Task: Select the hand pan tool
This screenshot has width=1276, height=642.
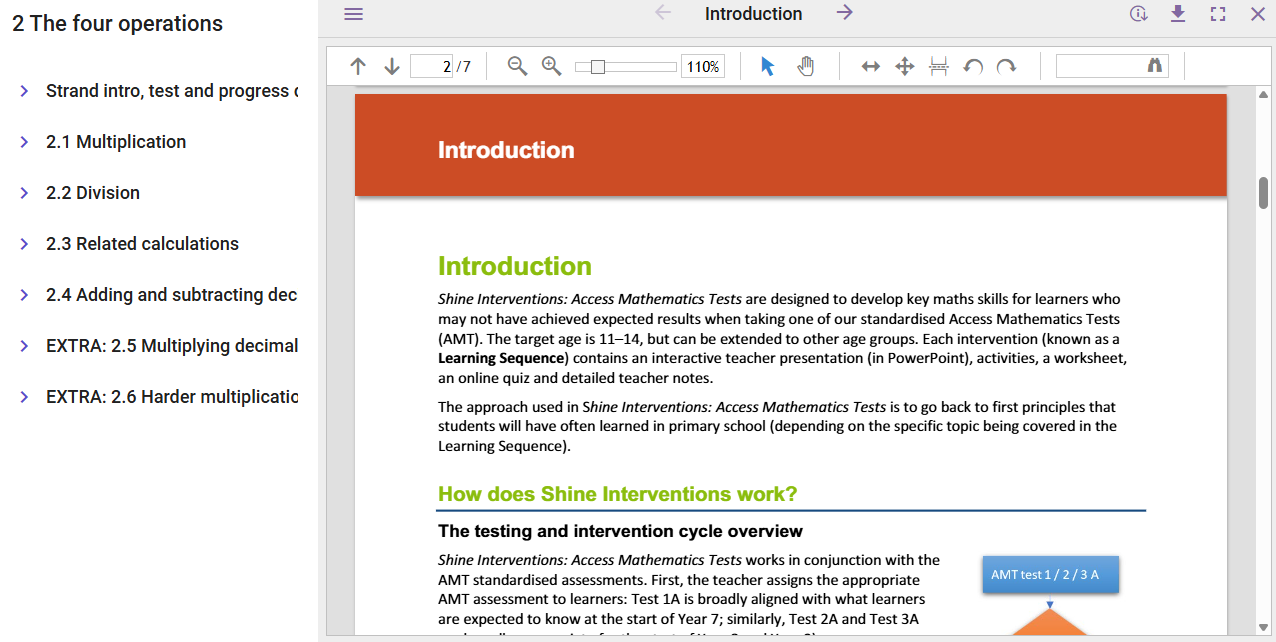Action: (x=805, y=67)
